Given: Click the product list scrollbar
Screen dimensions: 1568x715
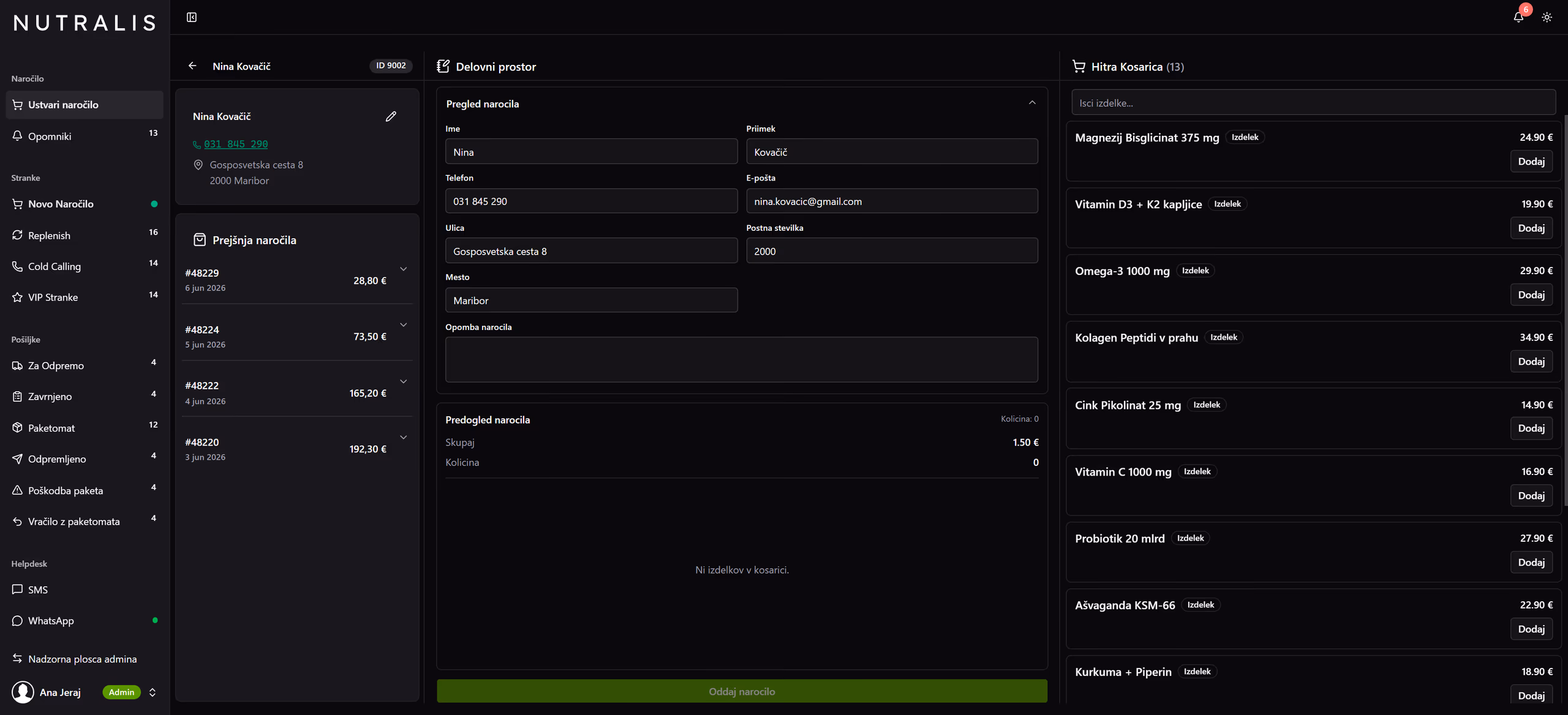Looking at the screenshot, I should tap(1565, 309).
